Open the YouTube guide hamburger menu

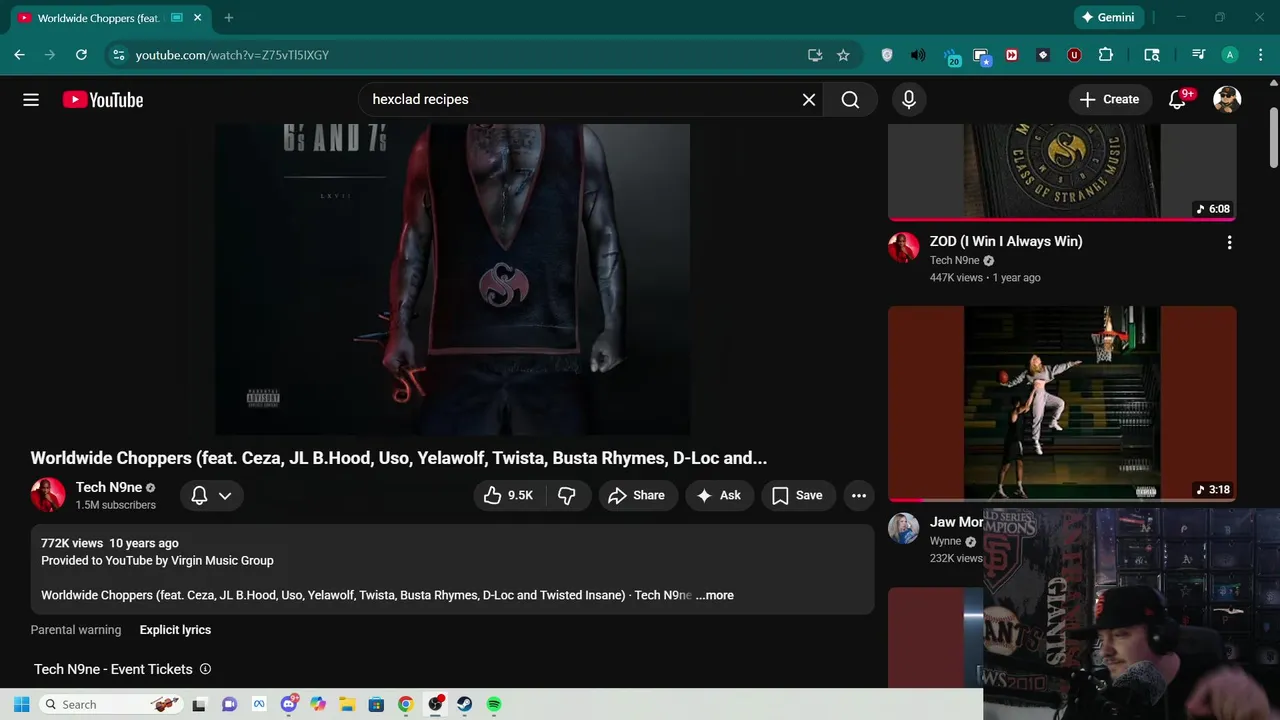pos(31,100)
